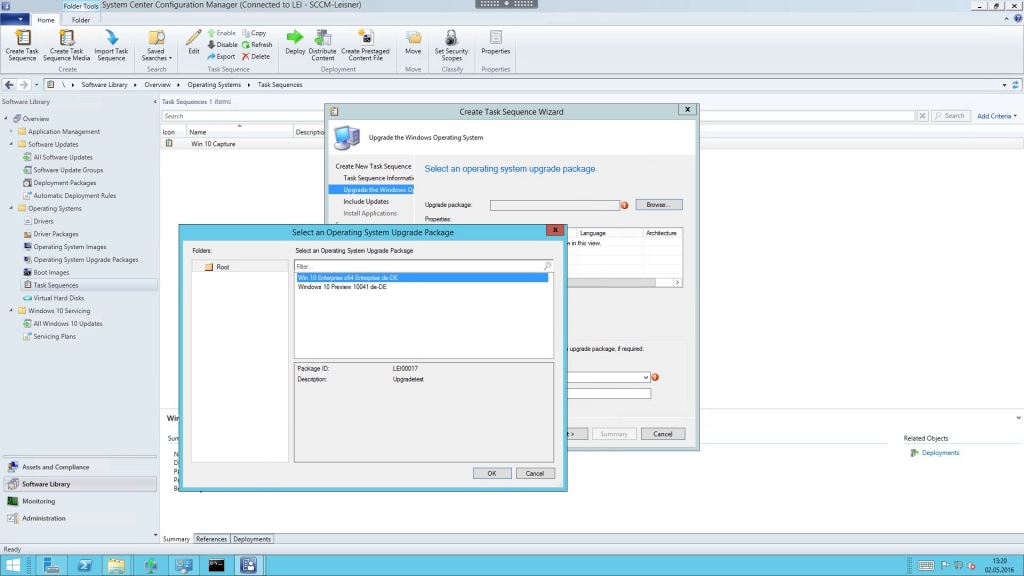Select Win 10 Enterprise x64 Enterprise de-DE
This screenshot has width=1024, height=576.
pyautogui.click(x=422, y=278)
